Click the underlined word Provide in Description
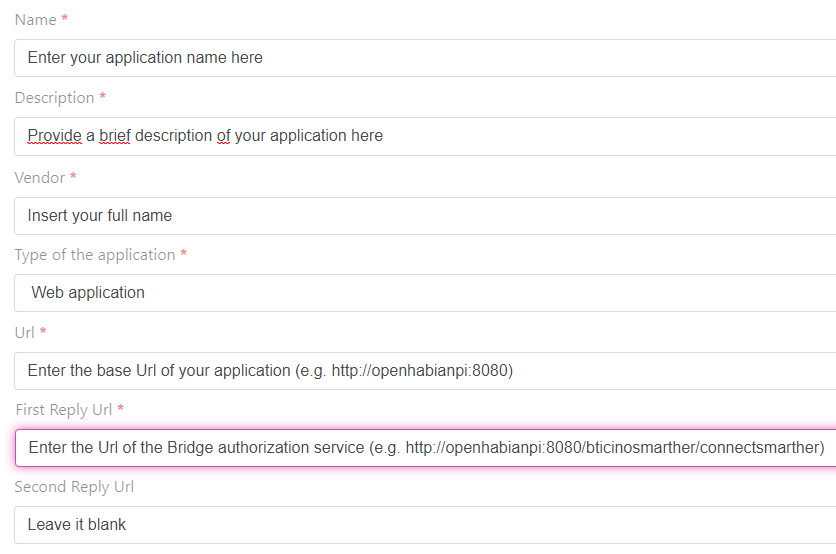836x554 pixels. pyautogui.click(x=54, y=136)
